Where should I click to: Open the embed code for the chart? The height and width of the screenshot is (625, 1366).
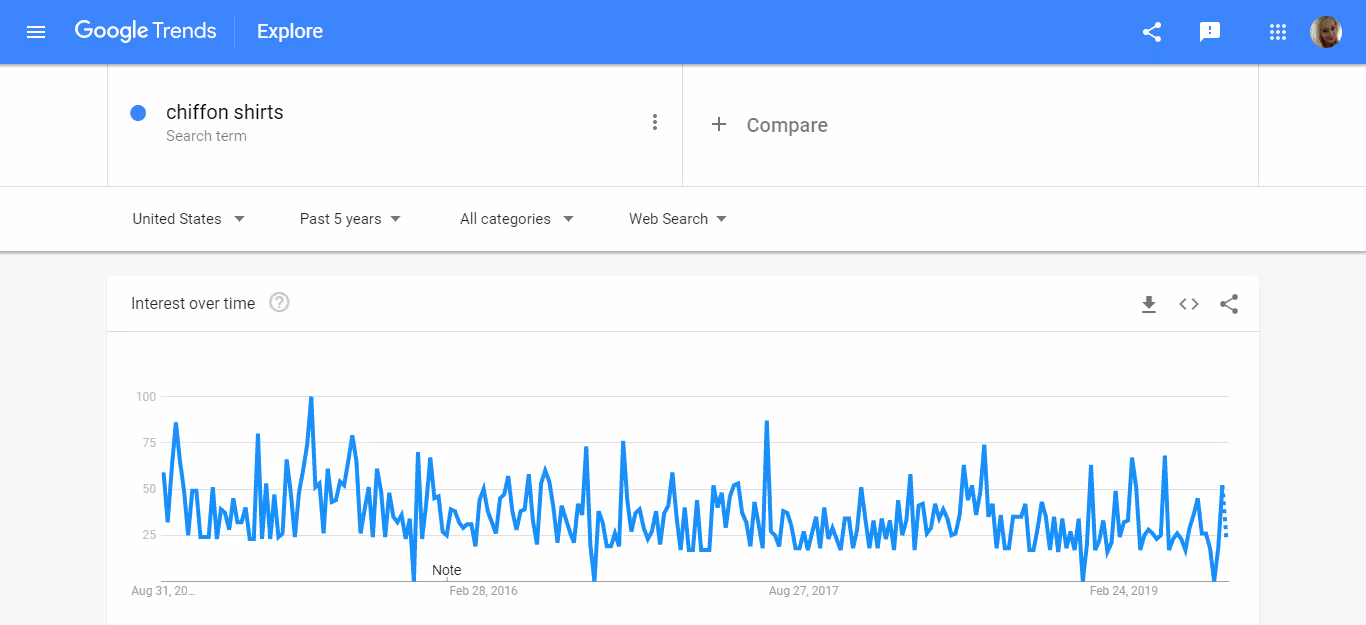pyautogui.click(x=1188, y=304)
